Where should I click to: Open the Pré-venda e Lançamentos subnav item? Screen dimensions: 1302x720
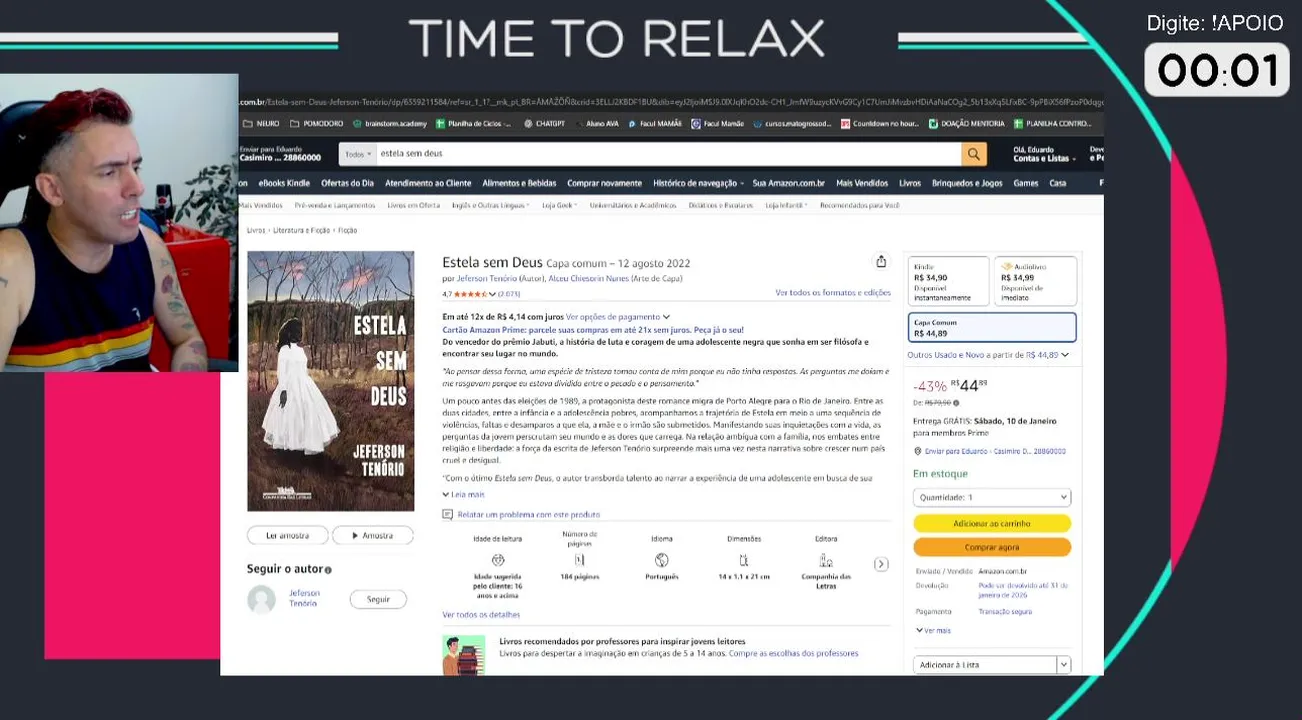335,205
